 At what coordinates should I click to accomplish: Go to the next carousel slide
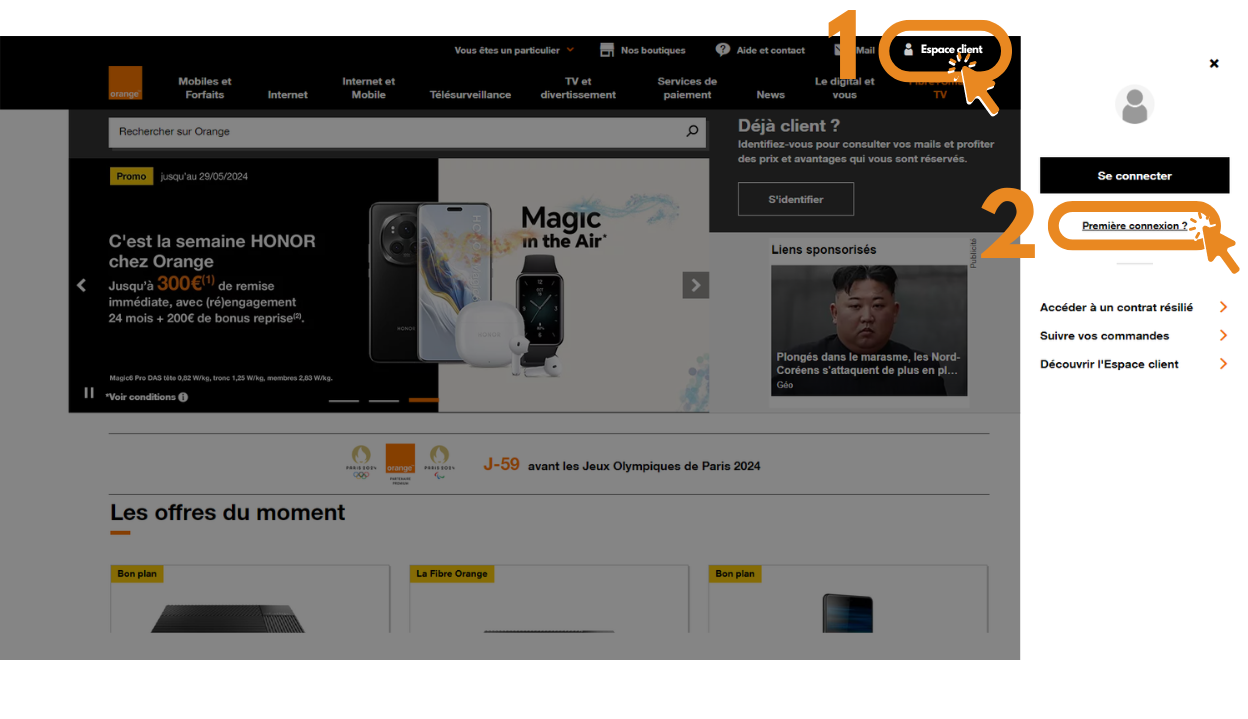coord(696,285)
